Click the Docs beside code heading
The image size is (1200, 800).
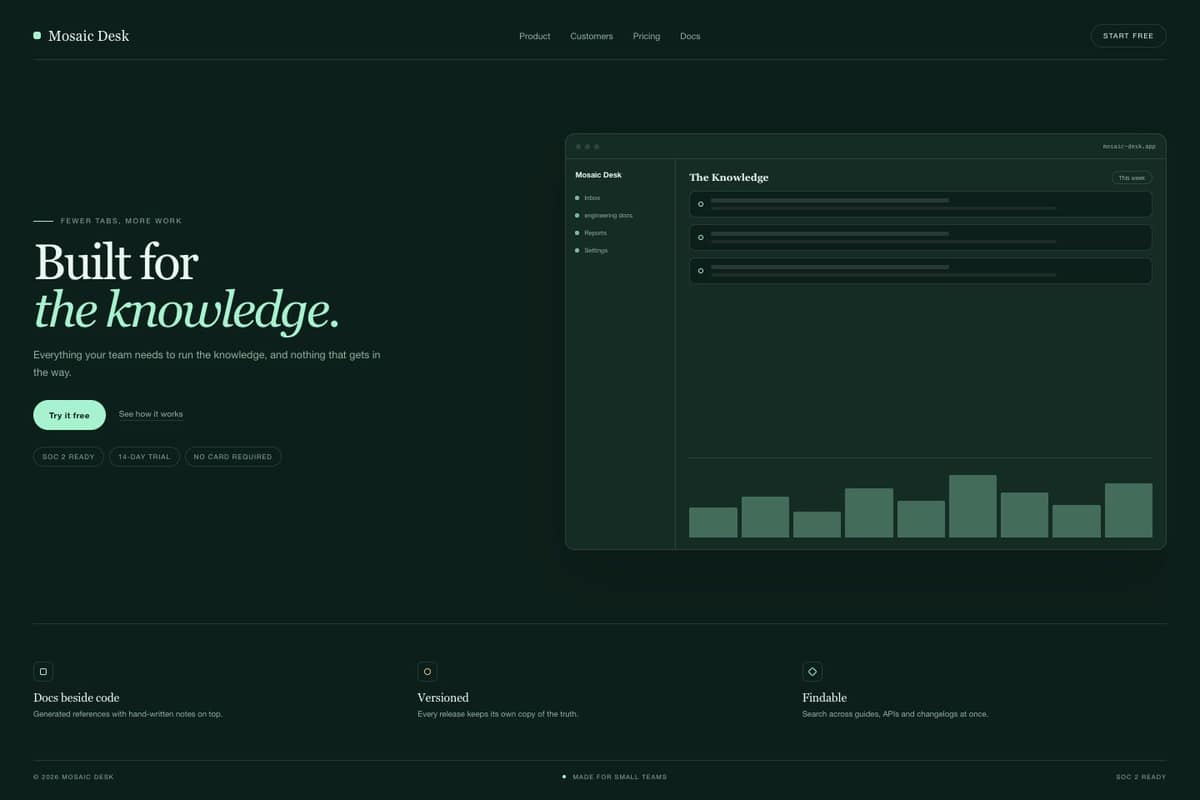pos(76,697)
